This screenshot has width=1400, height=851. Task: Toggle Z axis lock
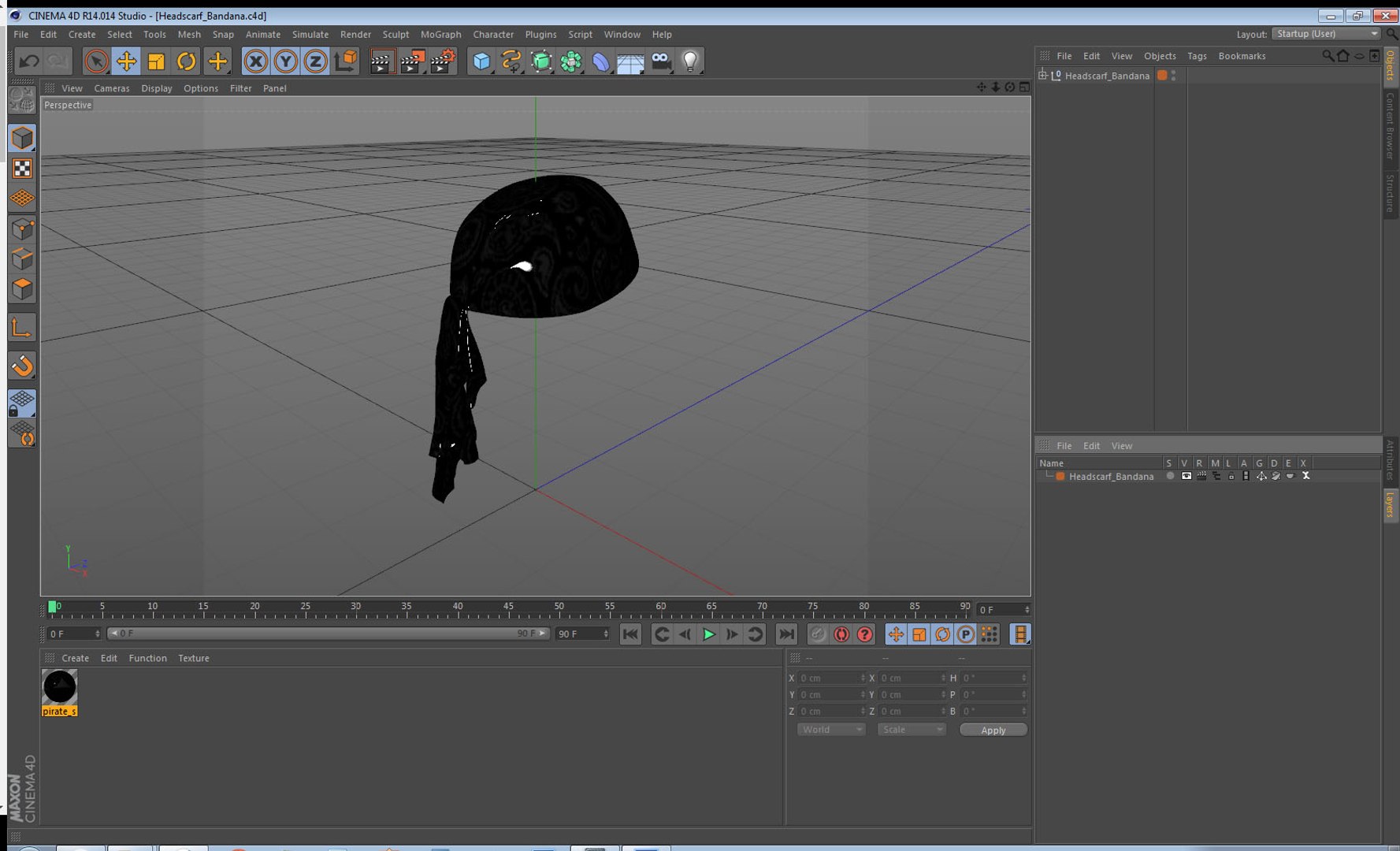(315, 61)
